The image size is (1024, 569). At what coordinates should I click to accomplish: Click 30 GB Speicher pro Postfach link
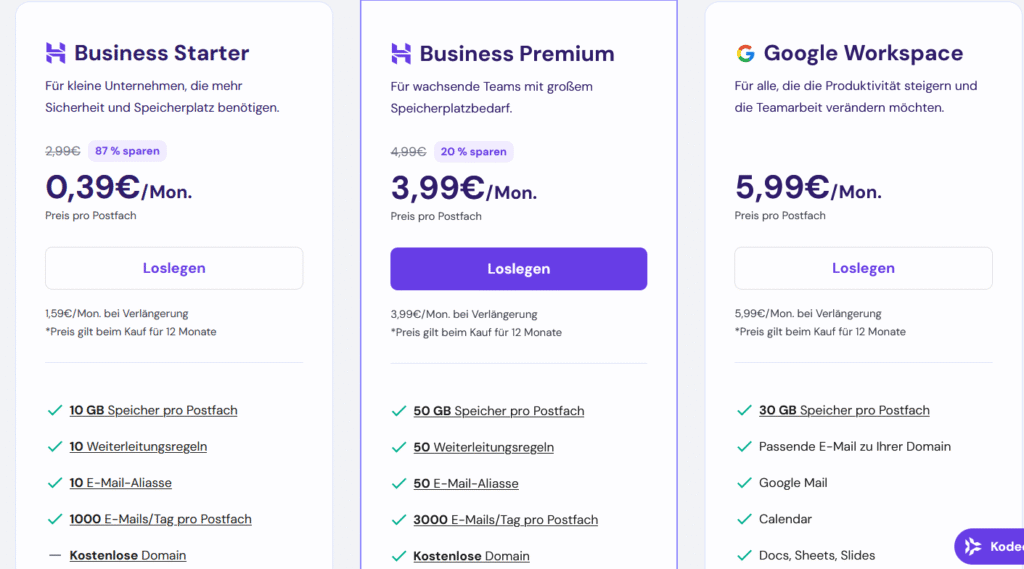[x=844, y=410]
